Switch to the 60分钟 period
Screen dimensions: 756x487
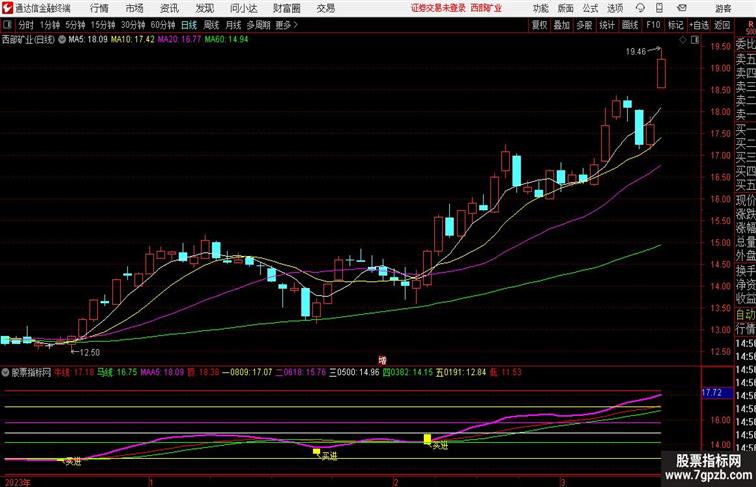(163, 25)
